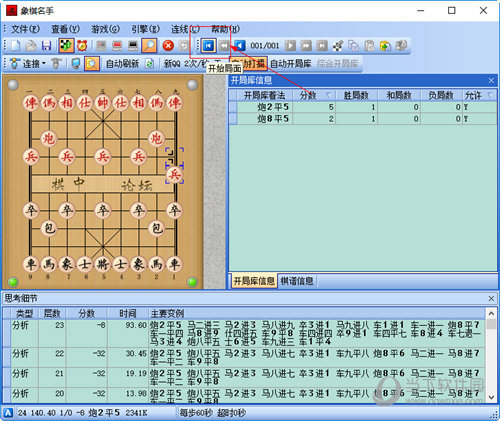Switch to 开局库信息 tab

[254, 281]
